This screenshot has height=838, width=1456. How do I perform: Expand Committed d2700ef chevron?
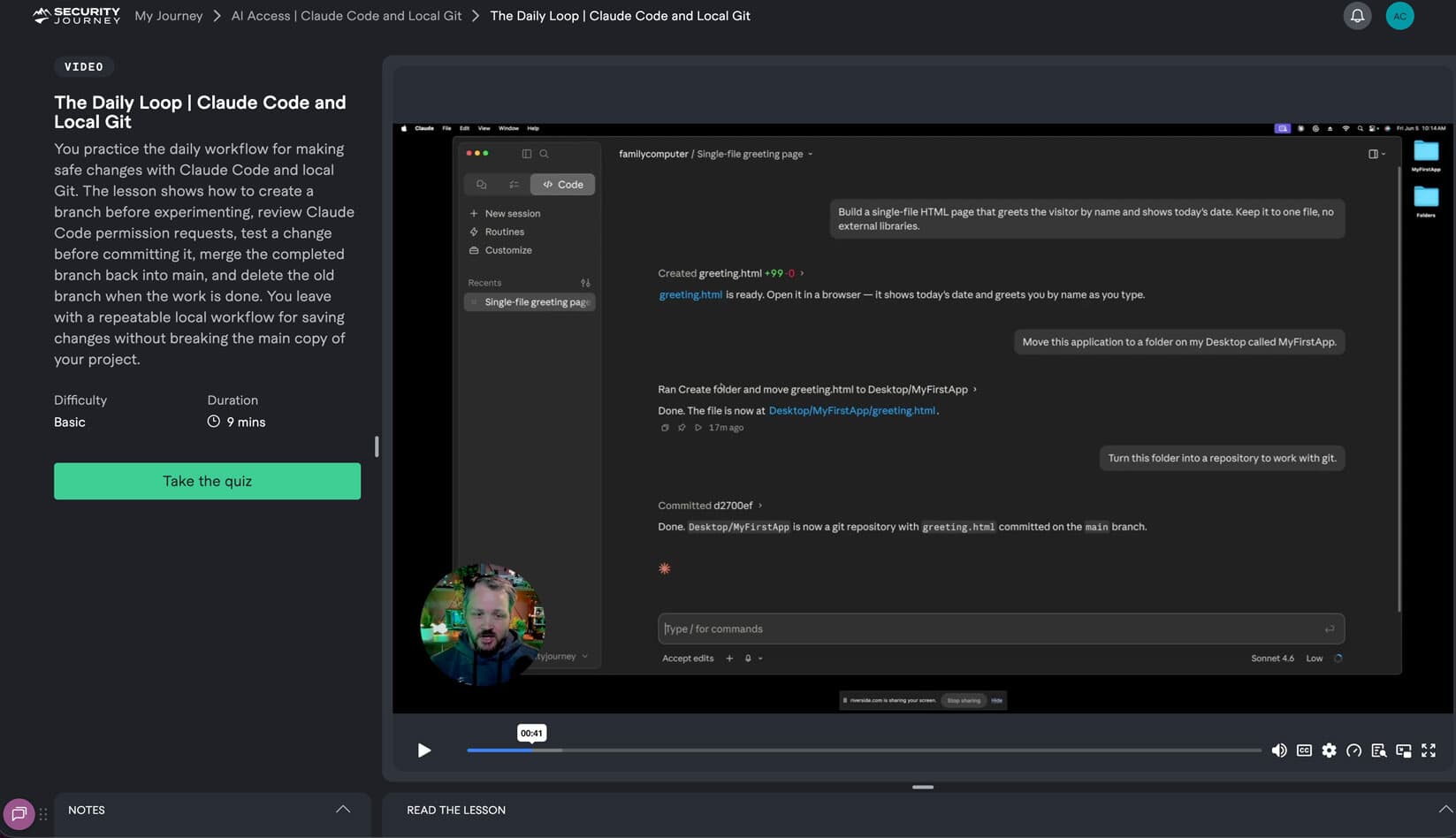[x=760, y=506]
